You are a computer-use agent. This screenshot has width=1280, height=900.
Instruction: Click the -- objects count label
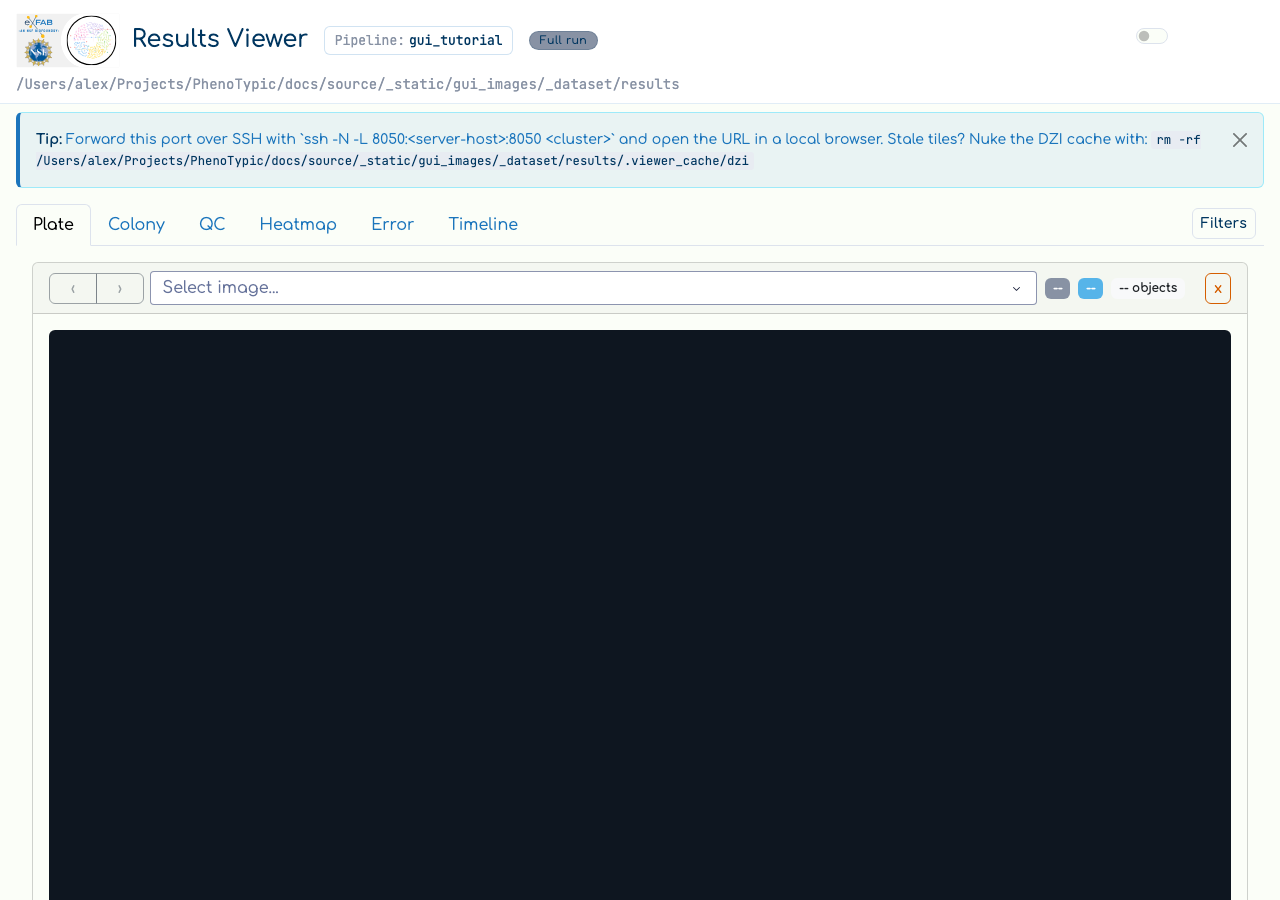pyautogui.click(x=1148, y=288)
